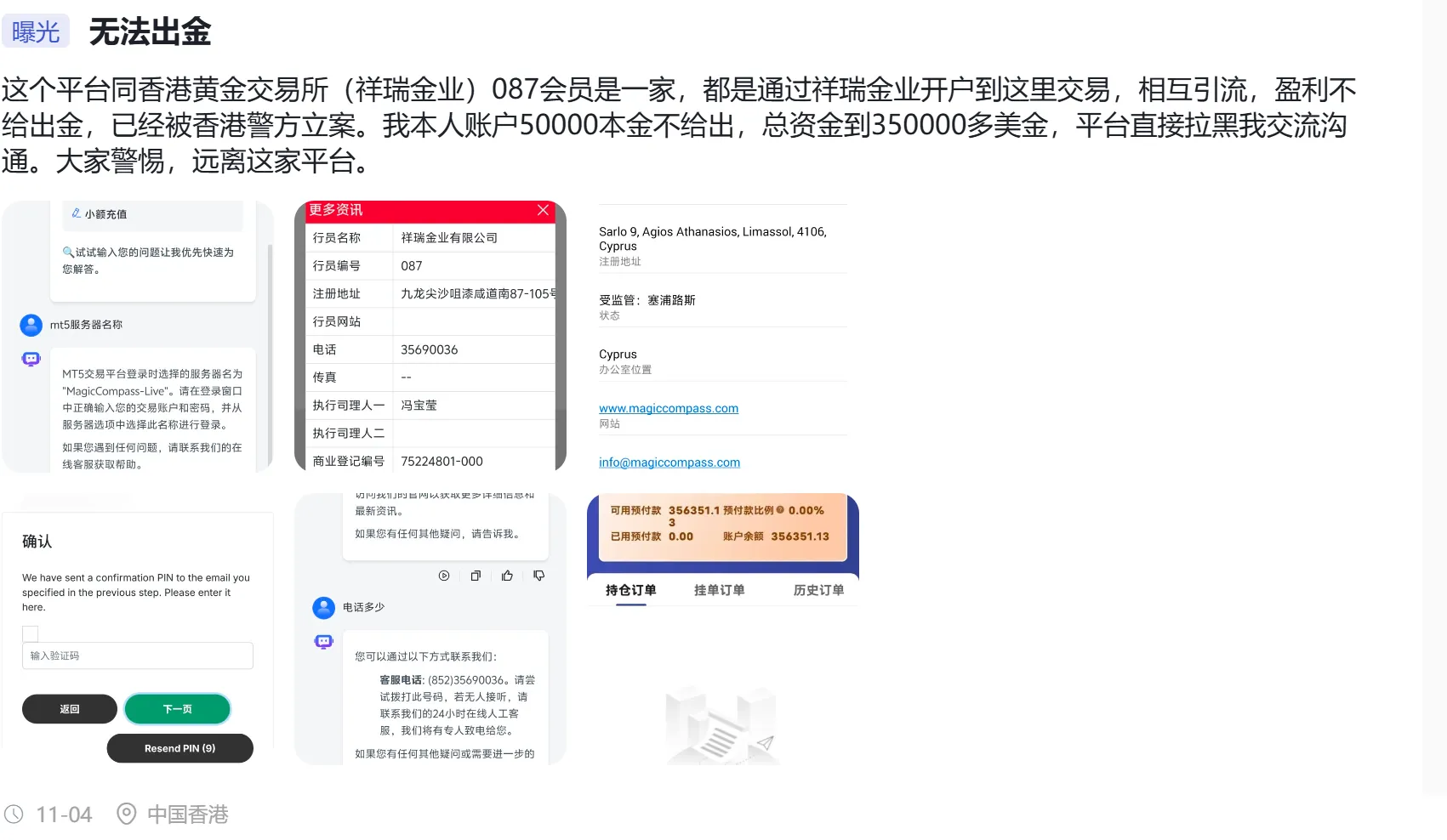
Task: Click the 返回 button
Action: [70, 709]
